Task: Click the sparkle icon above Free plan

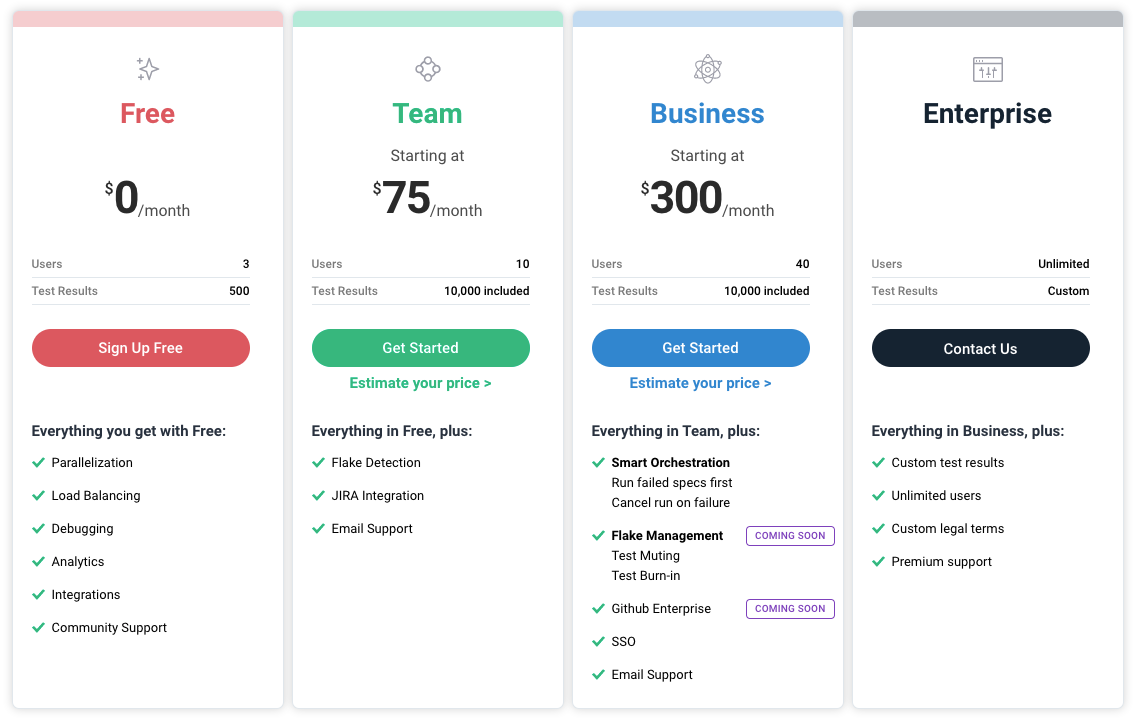Action: click(148, 69)
